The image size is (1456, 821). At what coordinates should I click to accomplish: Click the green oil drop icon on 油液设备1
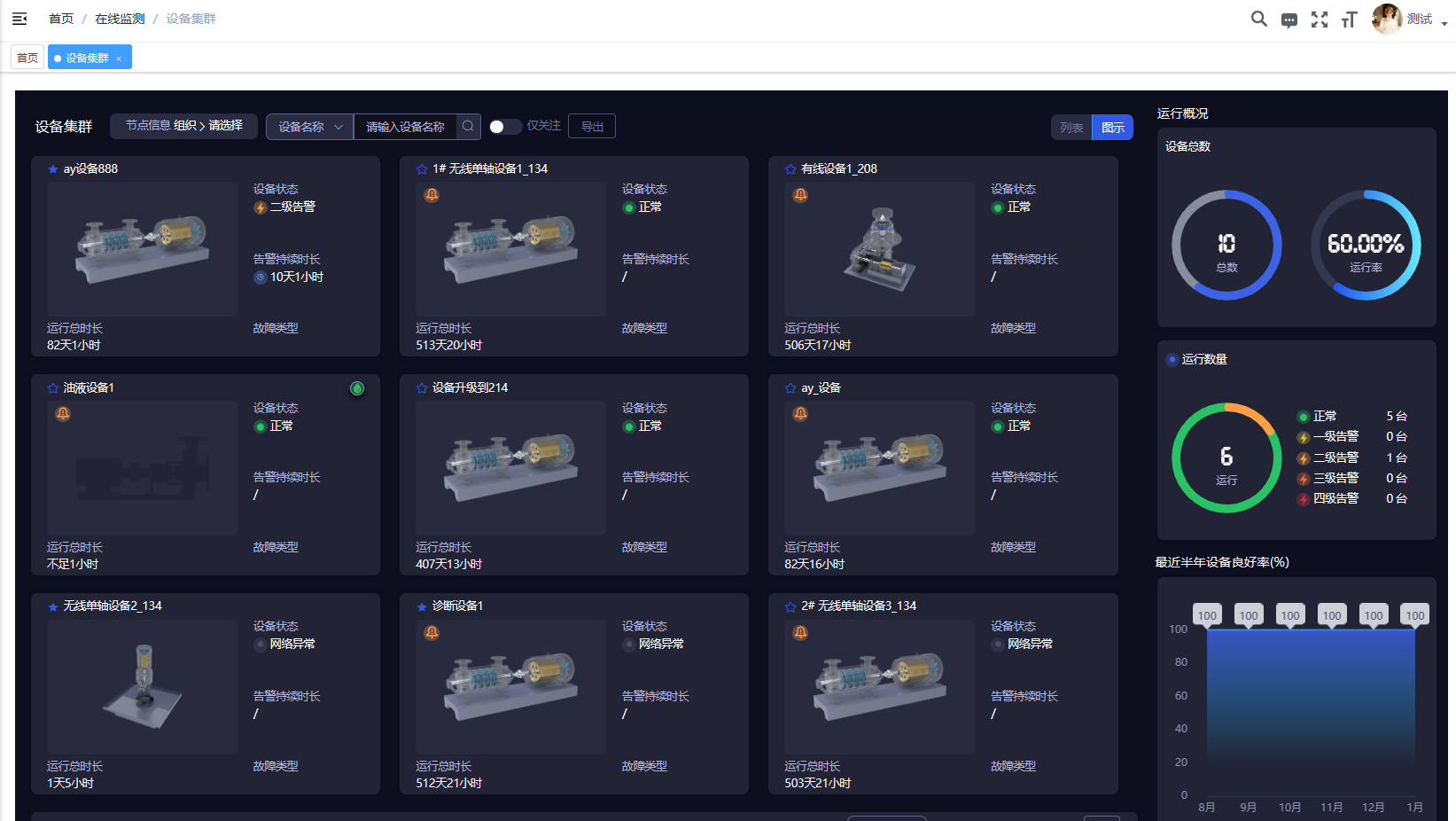click(x=357, y=388)
